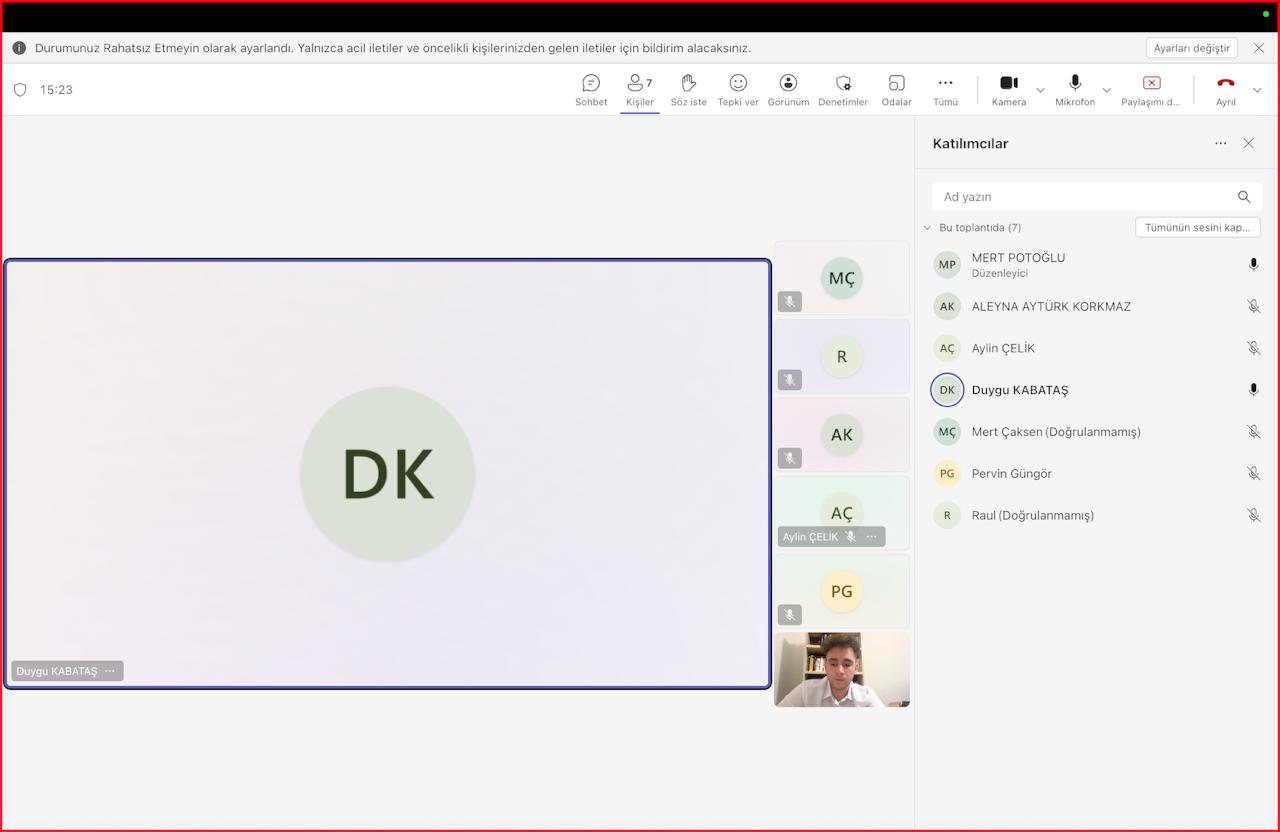Open the Kişiler participants tab
Viewport: 1280px width, 832px height.
point(639,89)
